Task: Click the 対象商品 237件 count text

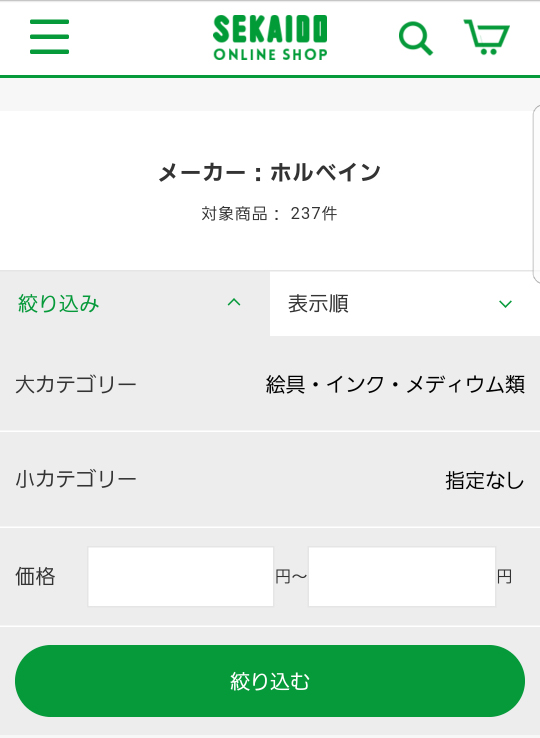Action: [x=269, y=214]
